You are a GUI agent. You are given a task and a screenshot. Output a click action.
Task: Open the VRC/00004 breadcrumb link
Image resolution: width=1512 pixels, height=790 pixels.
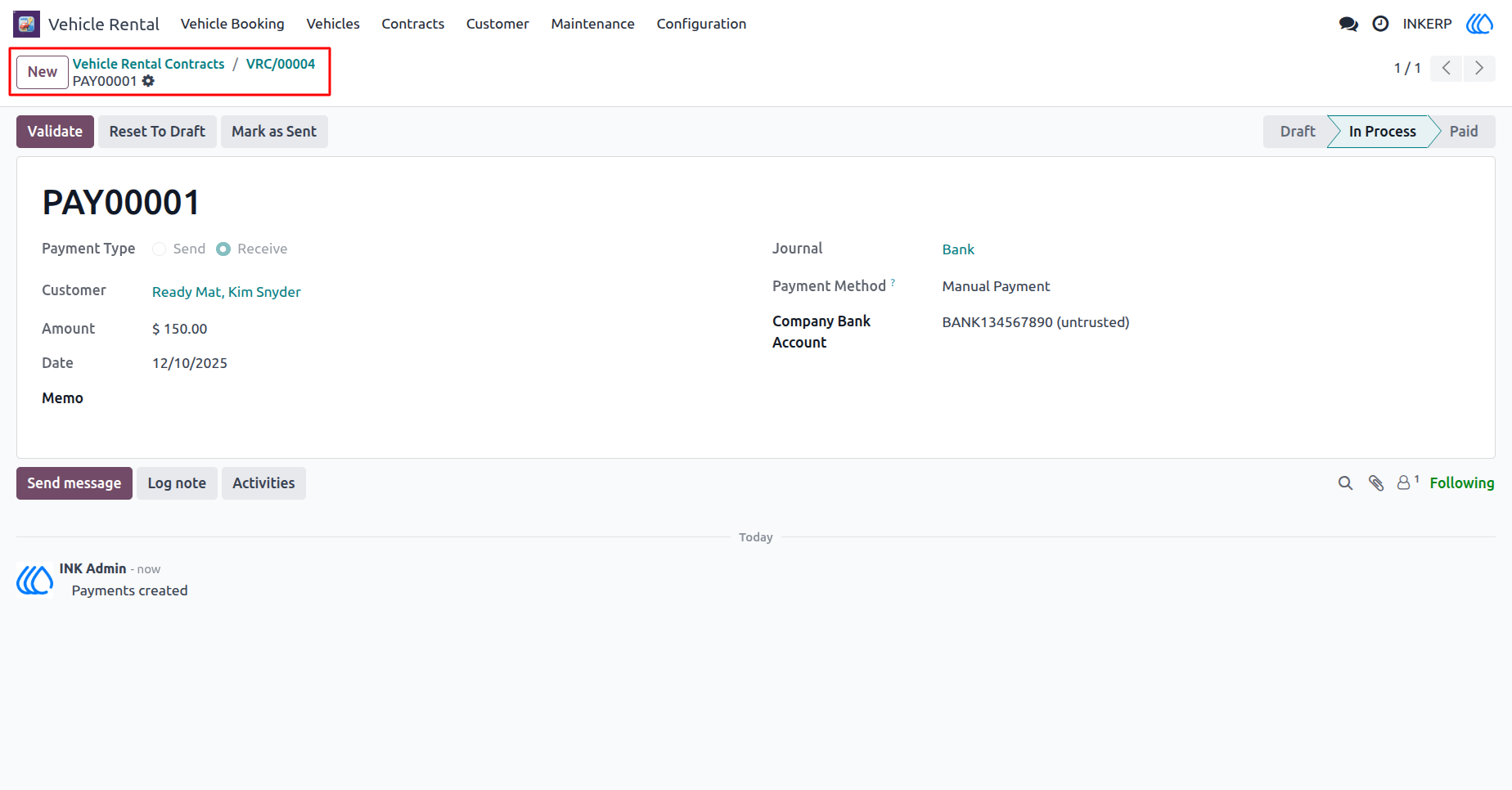click(x=281, y=64)
